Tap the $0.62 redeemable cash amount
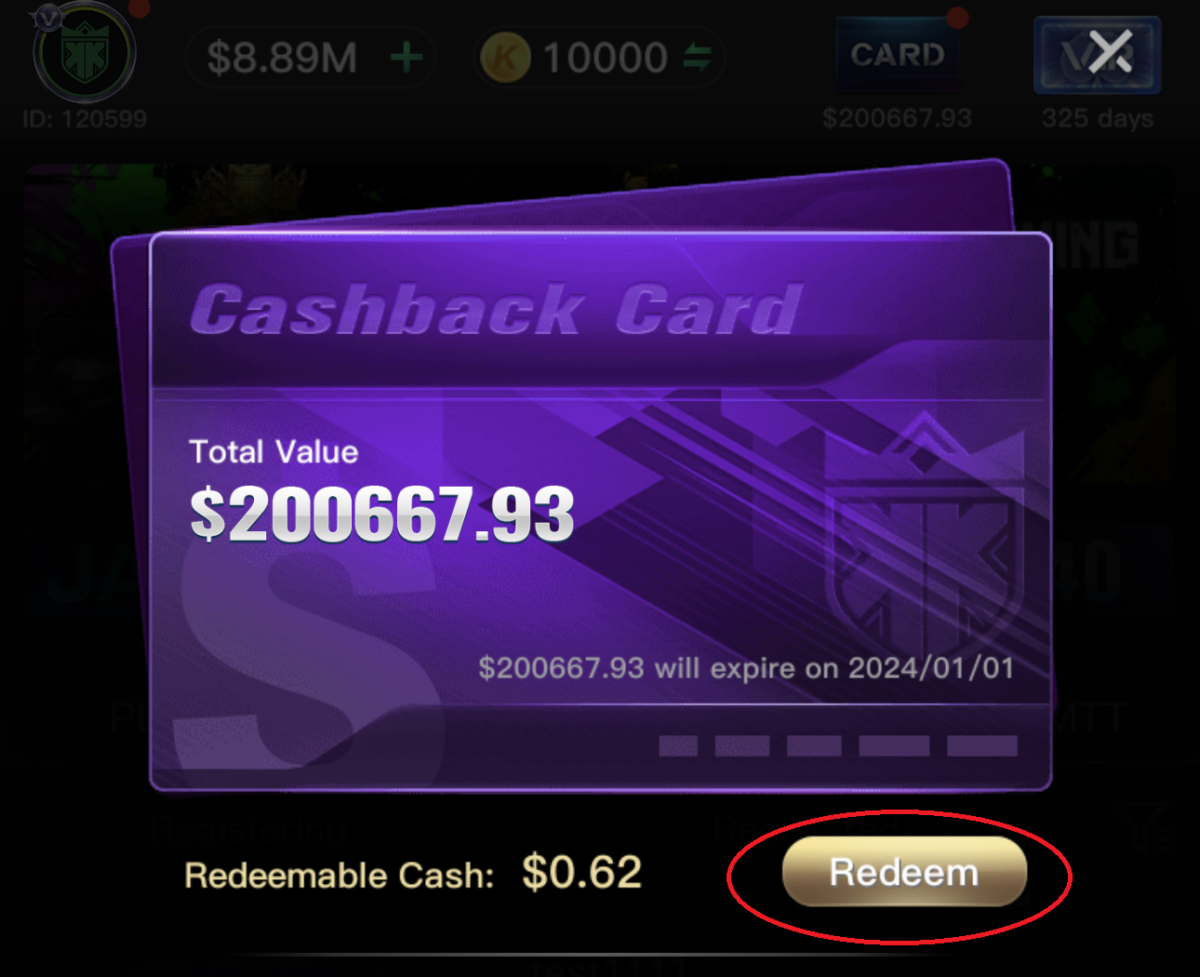1200x977 pixels. click(581, 873)
